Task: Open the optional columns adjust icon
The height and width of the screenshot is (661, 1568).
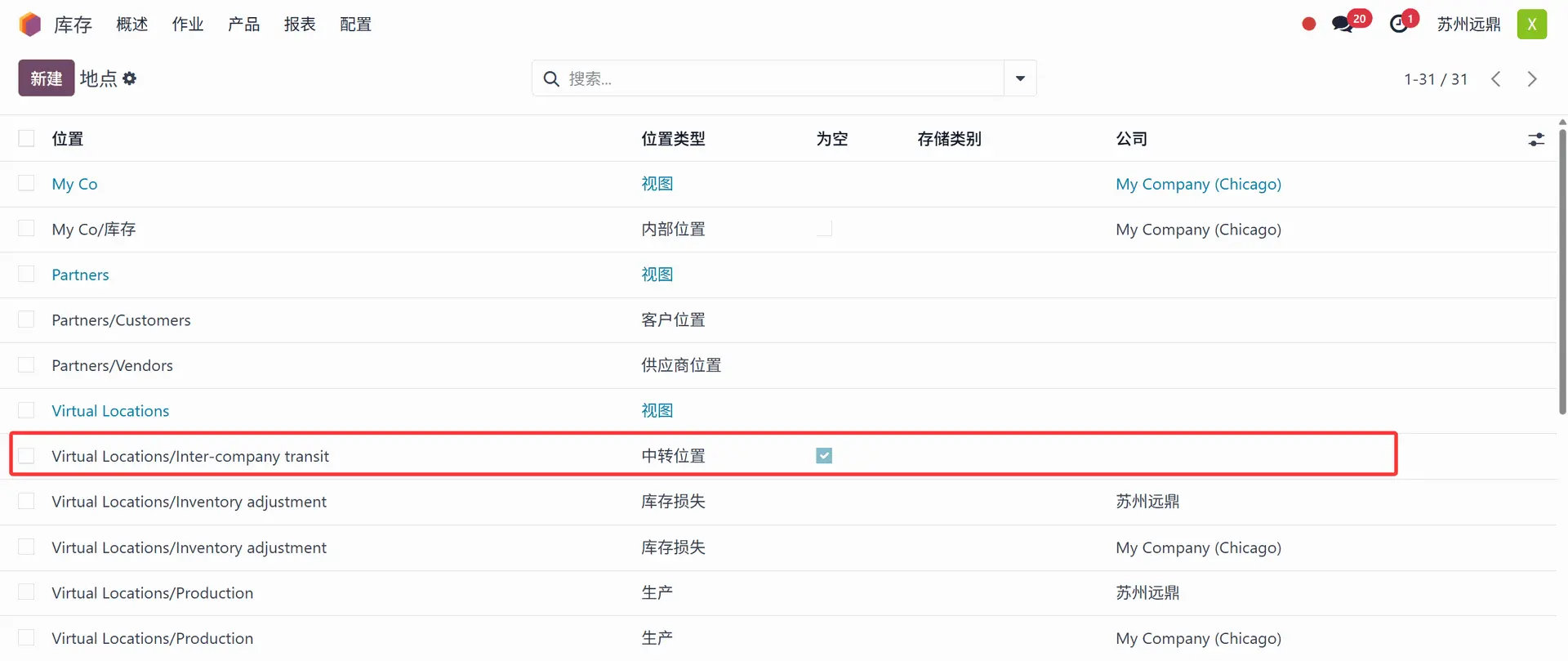Action: coord(1536,140)
